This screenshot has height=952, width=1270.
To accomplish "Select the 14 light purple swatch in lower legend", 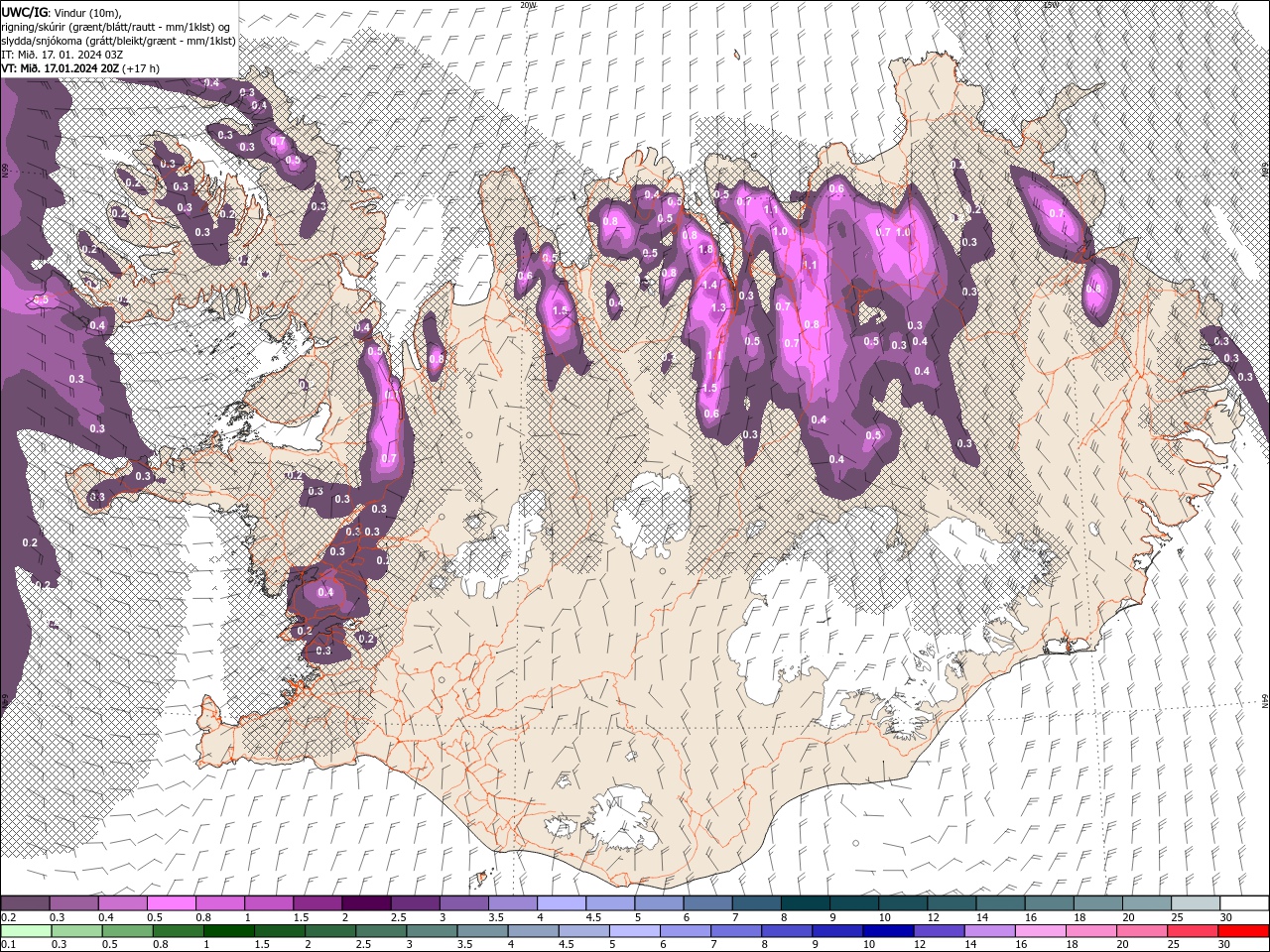I will point(988,931).
